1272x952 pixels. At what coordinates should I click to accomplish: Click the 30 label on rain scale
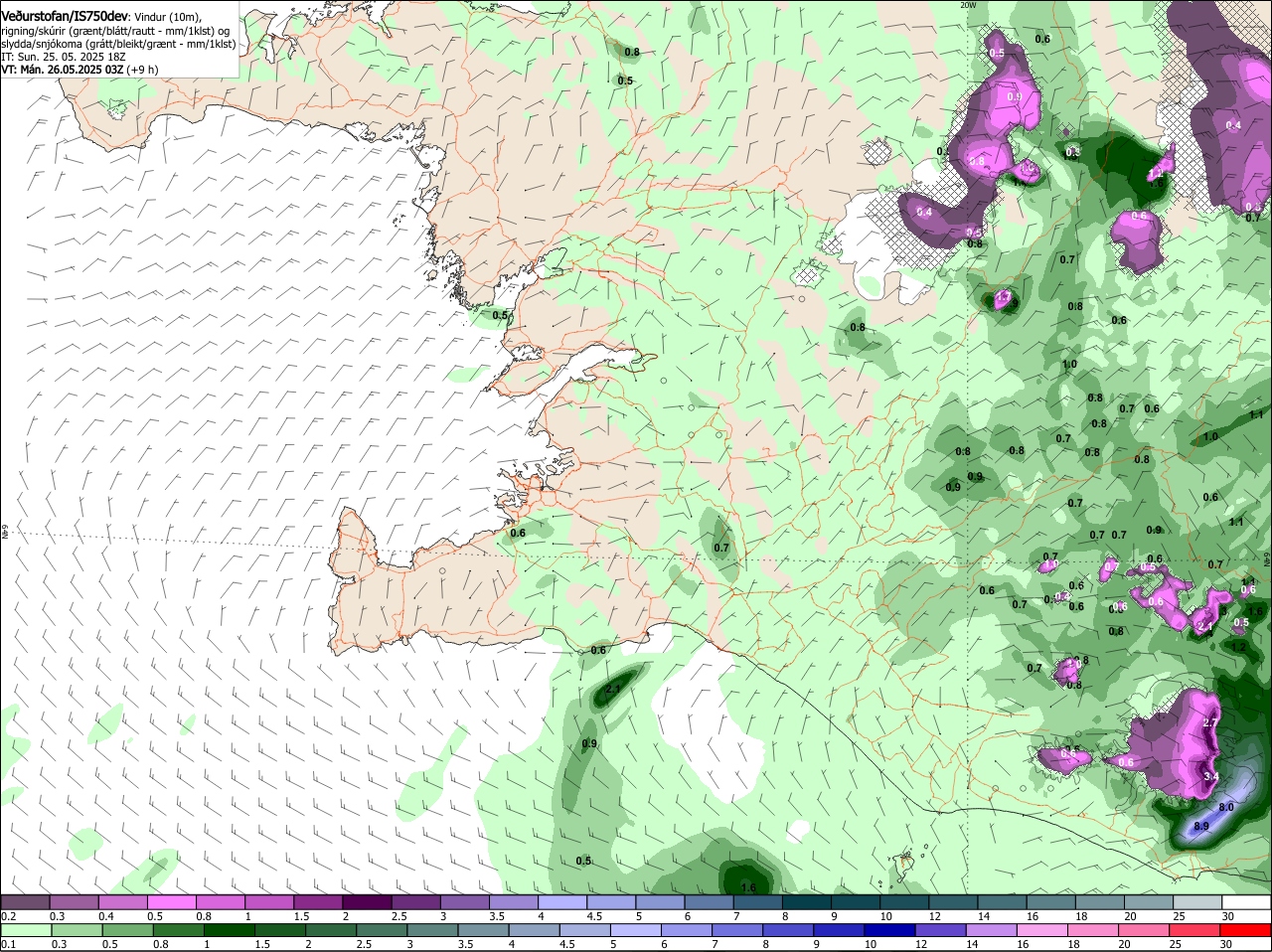(1225, 944)
